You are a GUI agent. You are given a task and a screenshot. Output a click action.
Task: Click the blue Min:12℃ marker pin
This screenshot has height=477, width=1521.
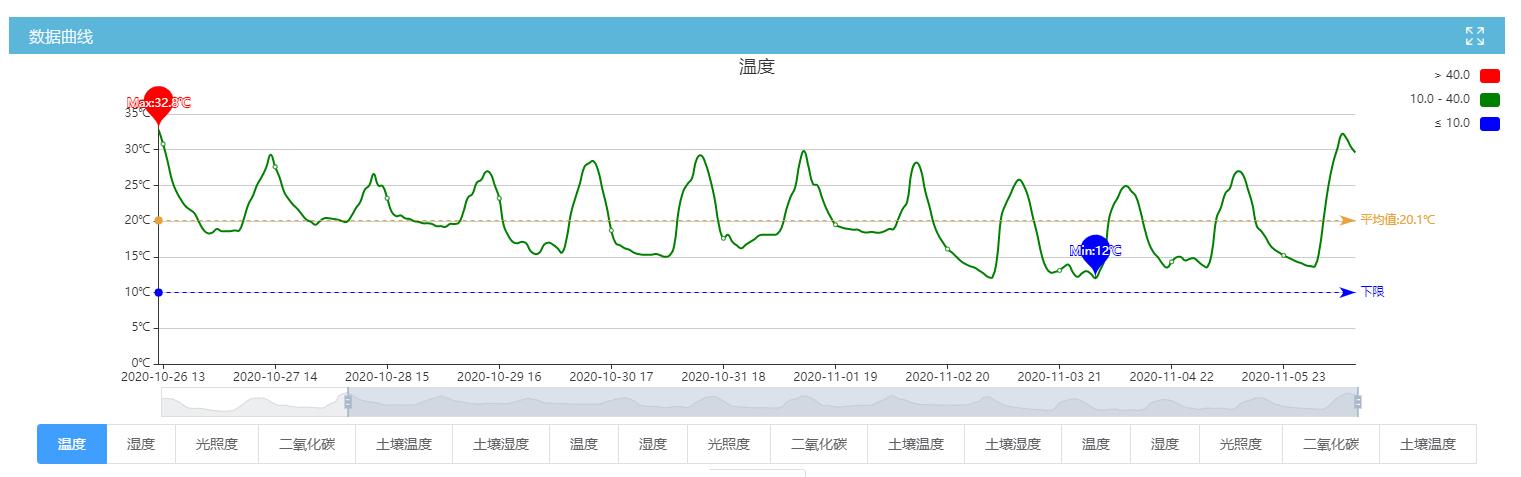pyautogui.click(x=1095, y=254)
